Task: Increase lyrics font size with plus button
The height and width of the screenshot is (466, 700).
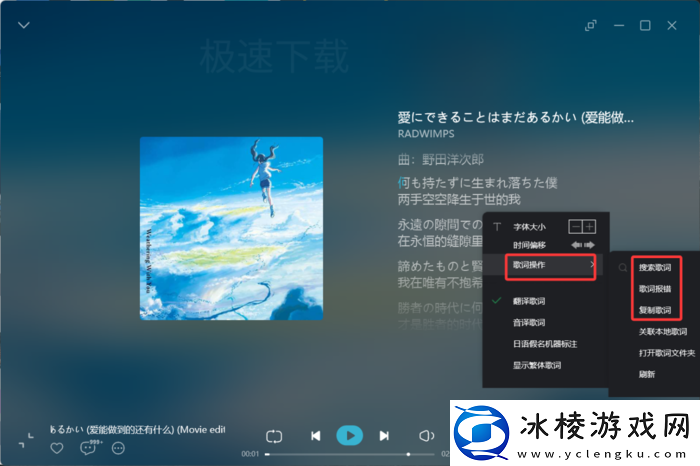Action: point(589,227)
